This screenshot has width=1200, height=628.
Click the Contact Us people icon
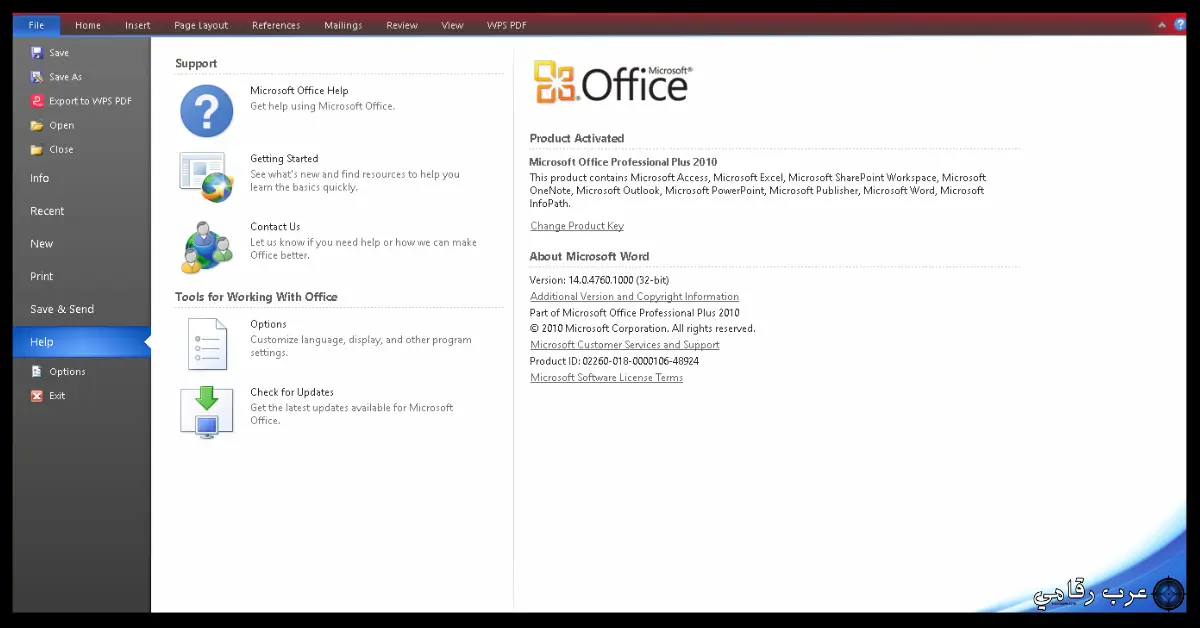(206, 246)
